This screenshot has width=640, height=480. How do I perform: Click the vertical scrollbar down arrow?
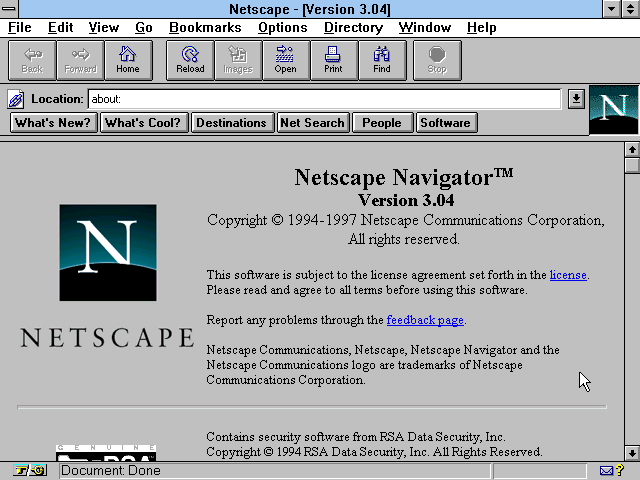(x=632, y=453)
